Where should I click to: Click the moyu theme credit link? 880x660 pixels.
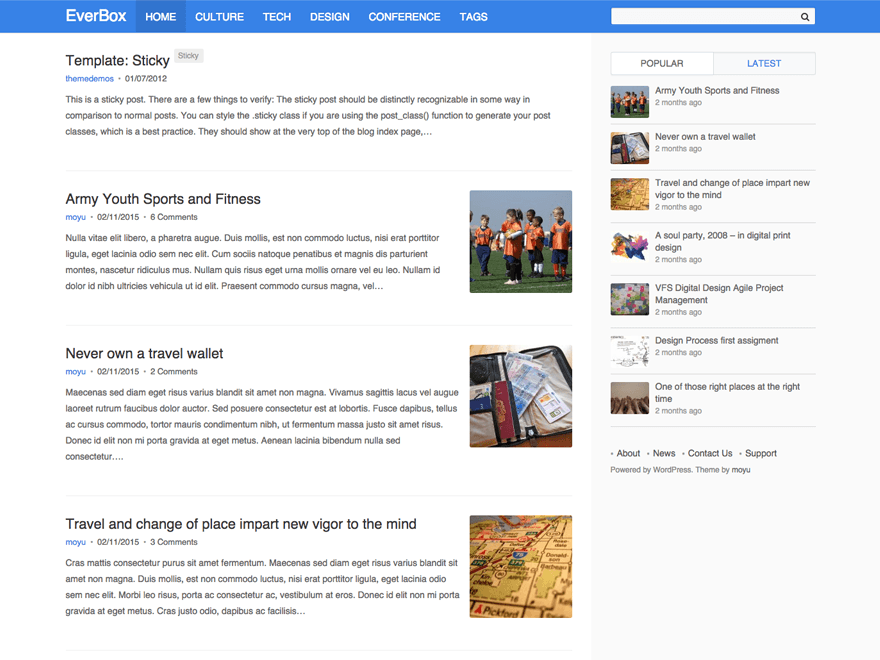[x=740, y=469]
